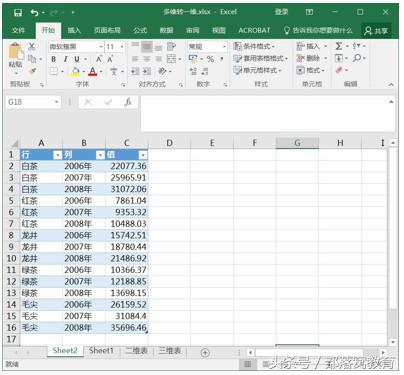Open the number format dropdown

pos(224,47)
